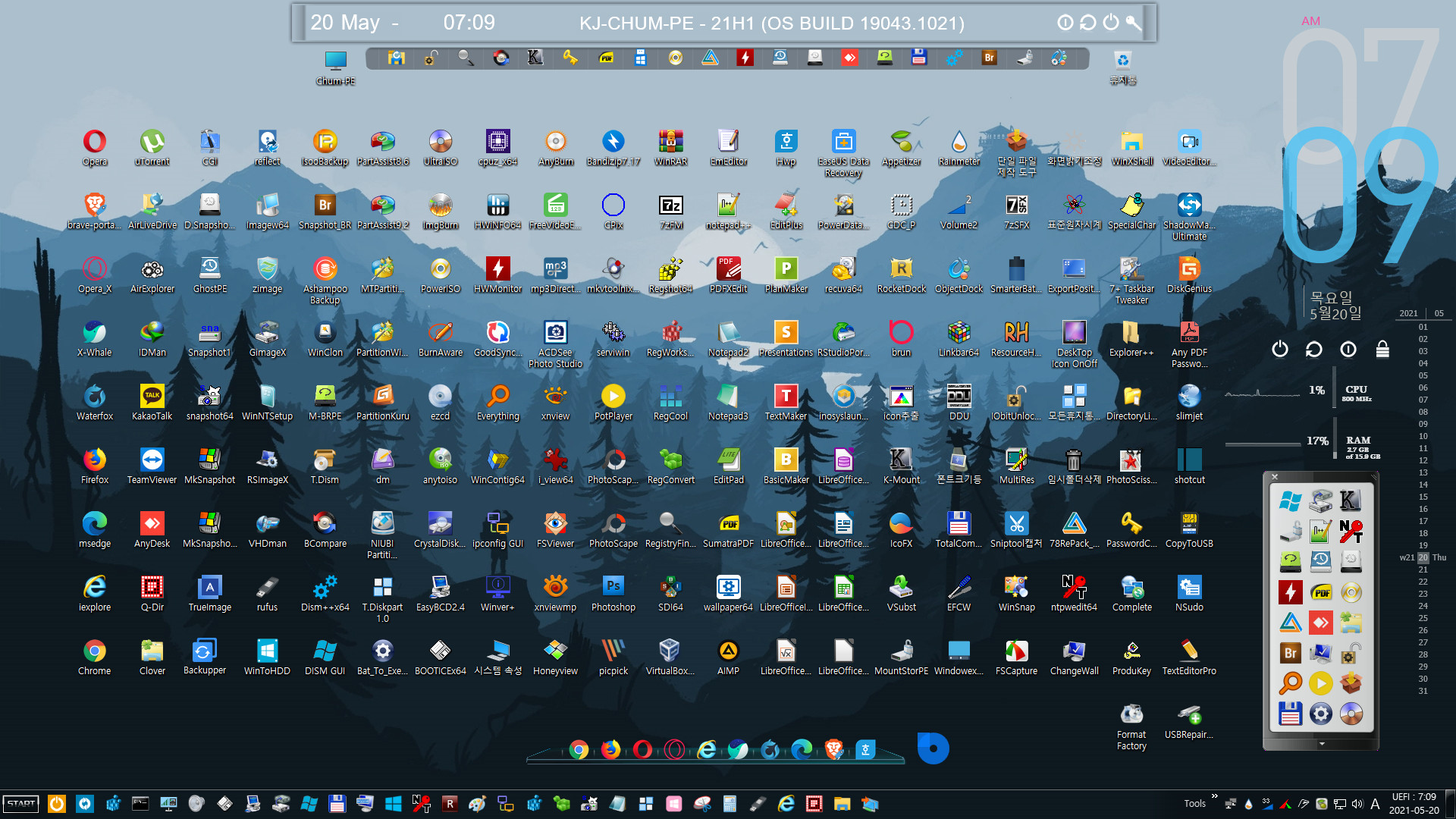The image size is (1456, 819).
Task: Click Chrome in the bottom dock
Action: 579,750
